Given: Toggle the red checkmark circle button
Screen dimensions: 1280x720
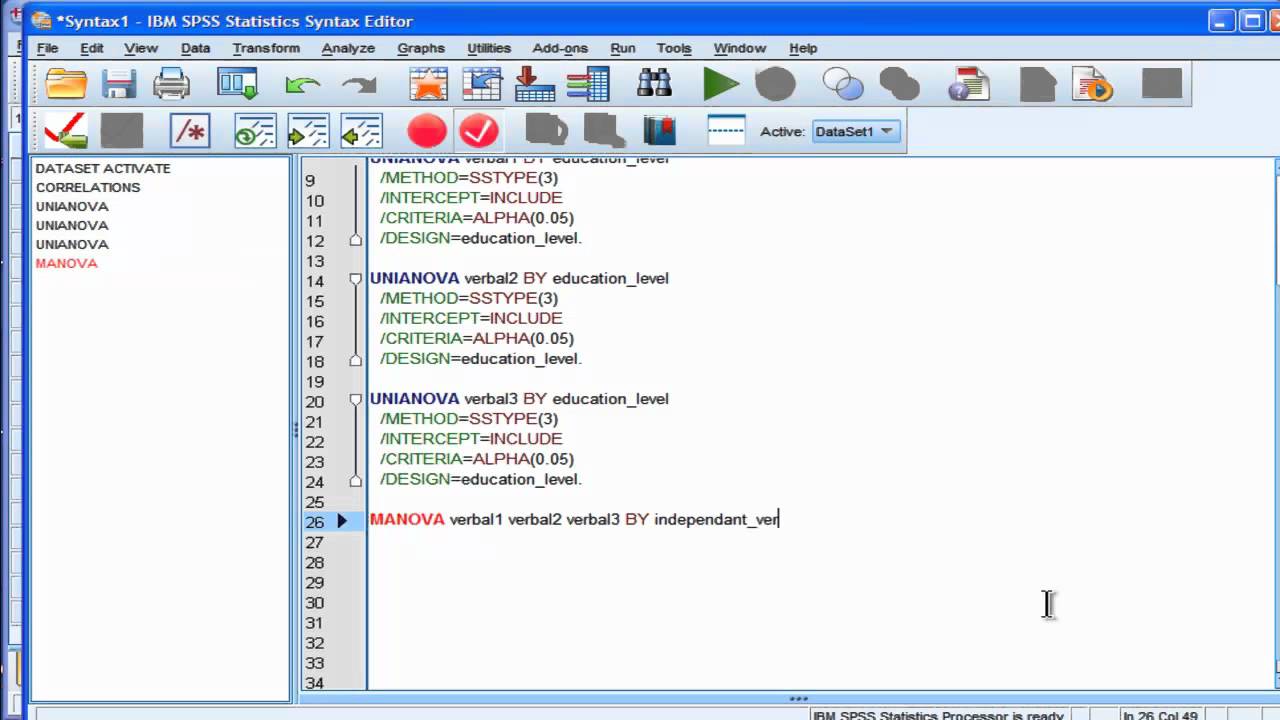Looking at the screenshot, I should pyautogui.click(x=479, y=131).
